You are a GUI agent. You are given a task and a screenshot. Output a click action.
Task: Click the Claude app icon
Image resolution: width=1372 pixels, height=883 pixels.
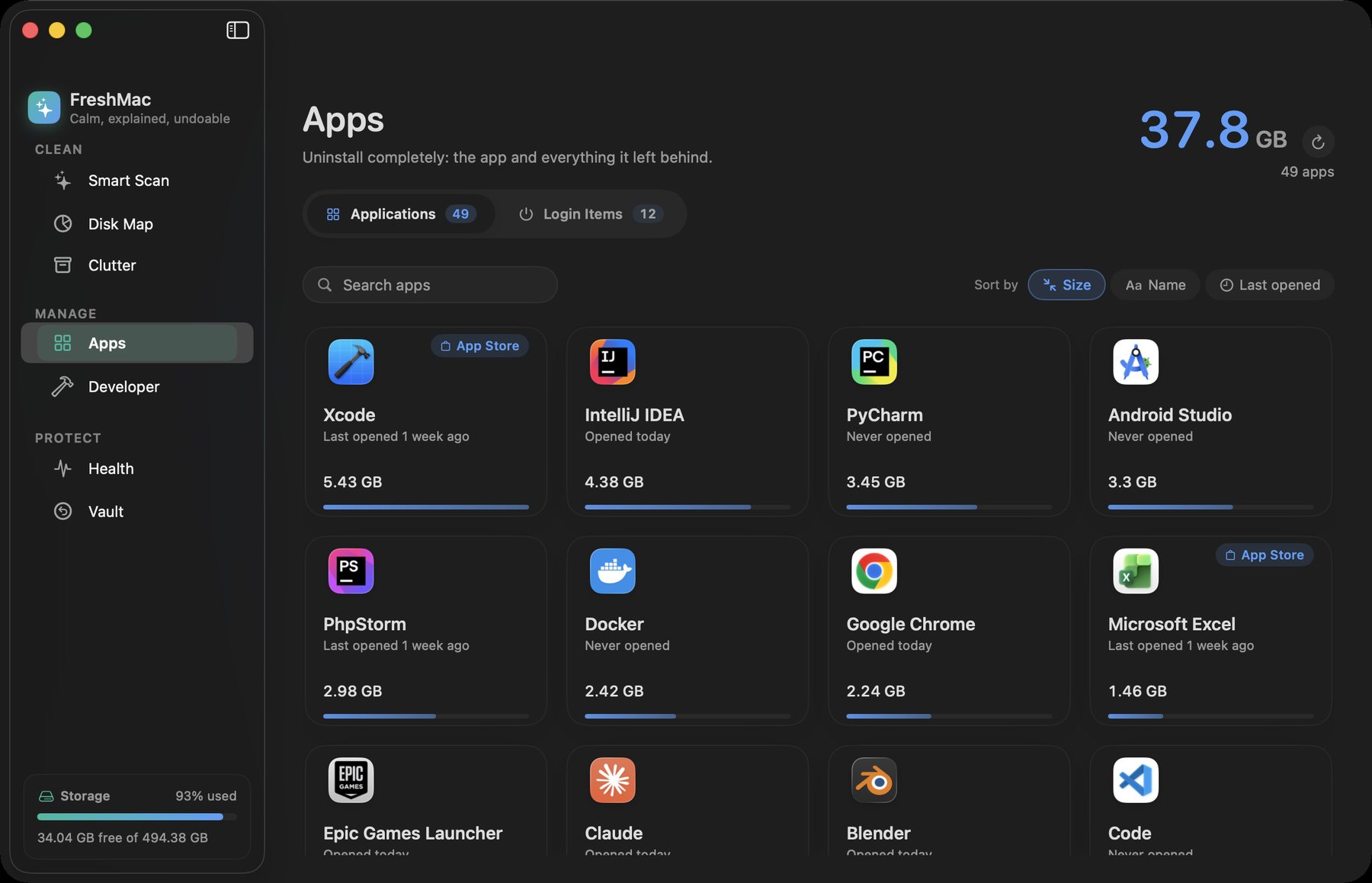(612, 780)
